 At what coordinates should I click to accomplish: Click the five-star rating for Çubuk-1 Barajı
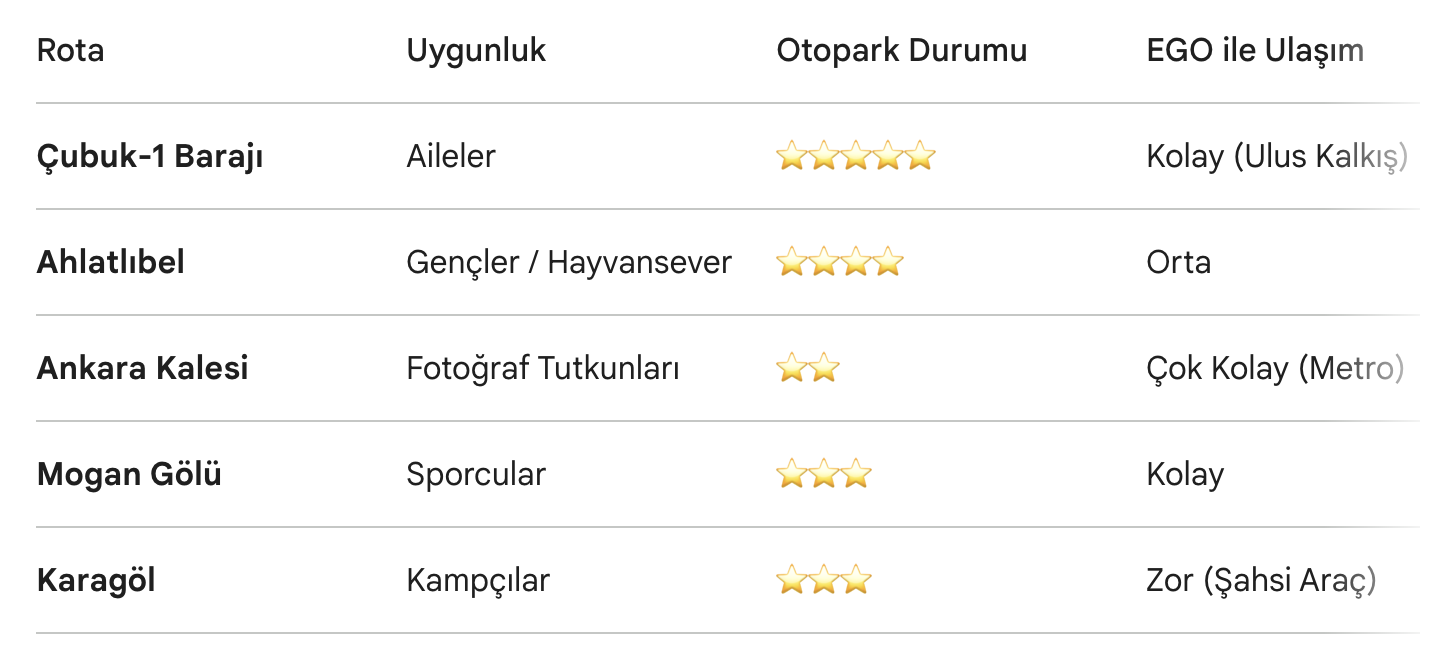tap(855, 157)
